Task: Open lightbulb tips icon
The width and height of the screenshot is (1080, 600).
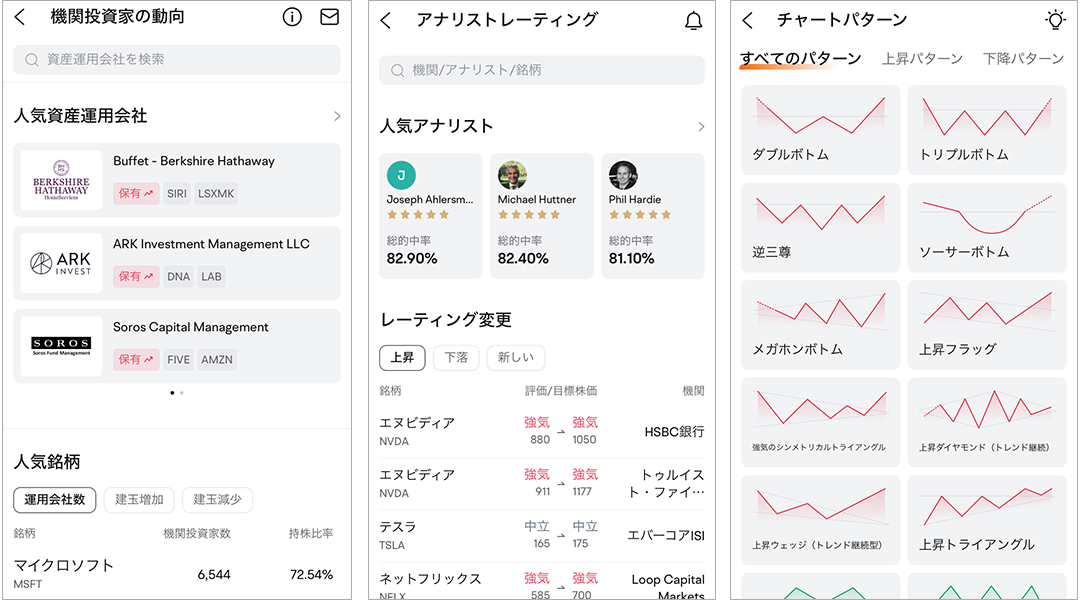Action: (x=1055, y=20)
